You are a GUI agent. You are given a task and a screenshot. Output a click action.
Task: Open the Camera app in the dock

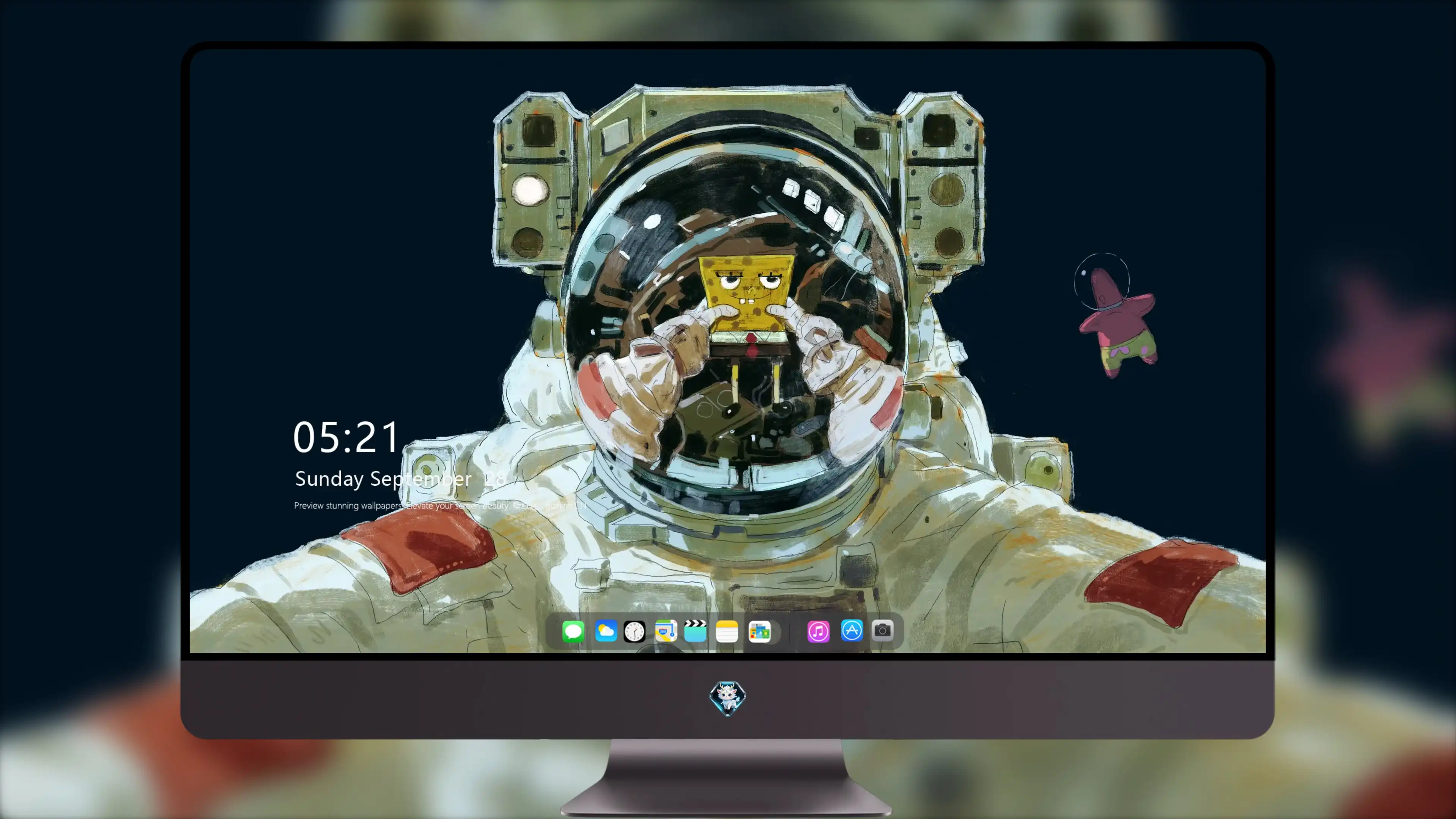(x=882, y=630)
